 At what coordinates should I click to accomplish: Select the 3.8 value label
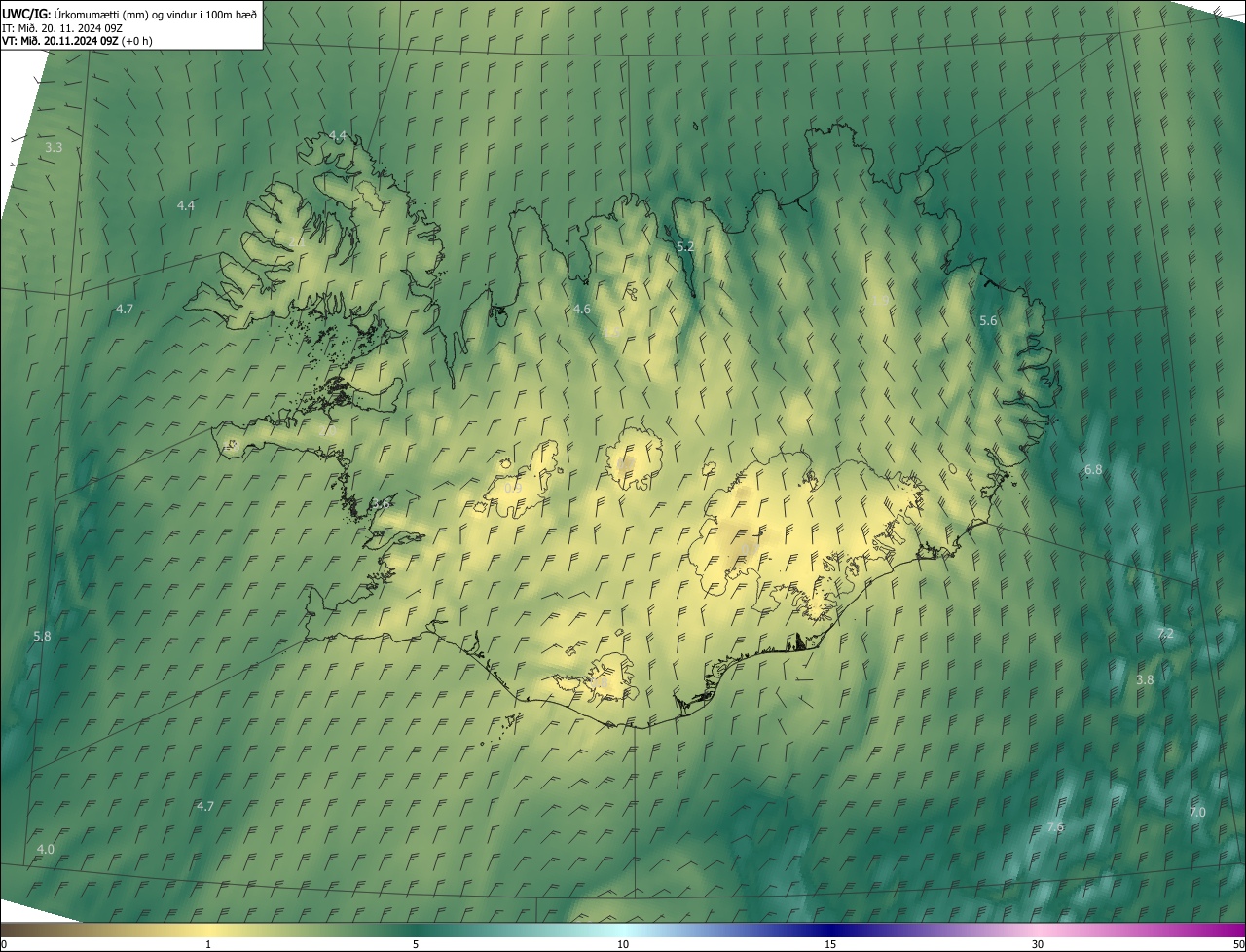click(x=1145, y=680)
